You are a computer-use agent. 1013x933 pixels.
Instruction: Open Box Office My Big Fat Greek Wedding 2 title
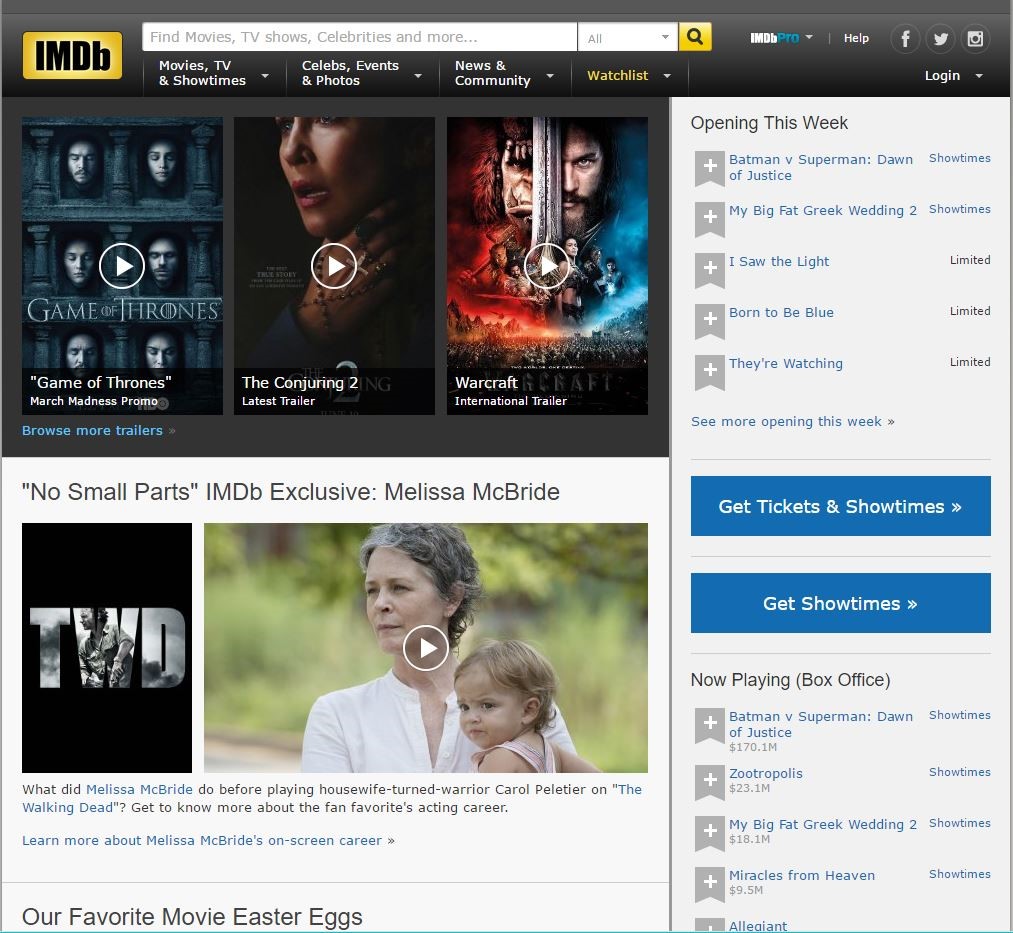(822, 824)
